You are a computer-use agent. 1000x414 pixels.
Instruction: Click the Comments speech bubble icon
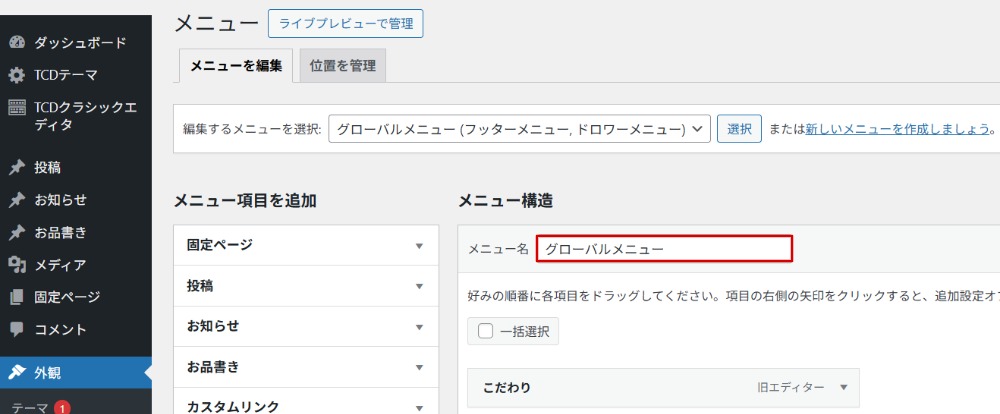pyautogui.click(x=16, y=329)
